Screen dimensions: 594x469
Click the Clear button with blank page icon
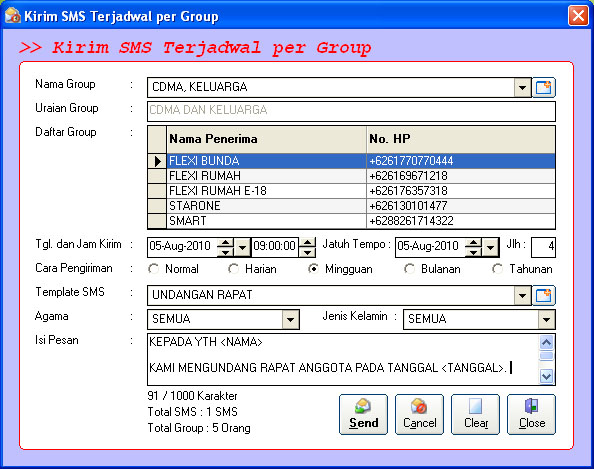[475, 414]
